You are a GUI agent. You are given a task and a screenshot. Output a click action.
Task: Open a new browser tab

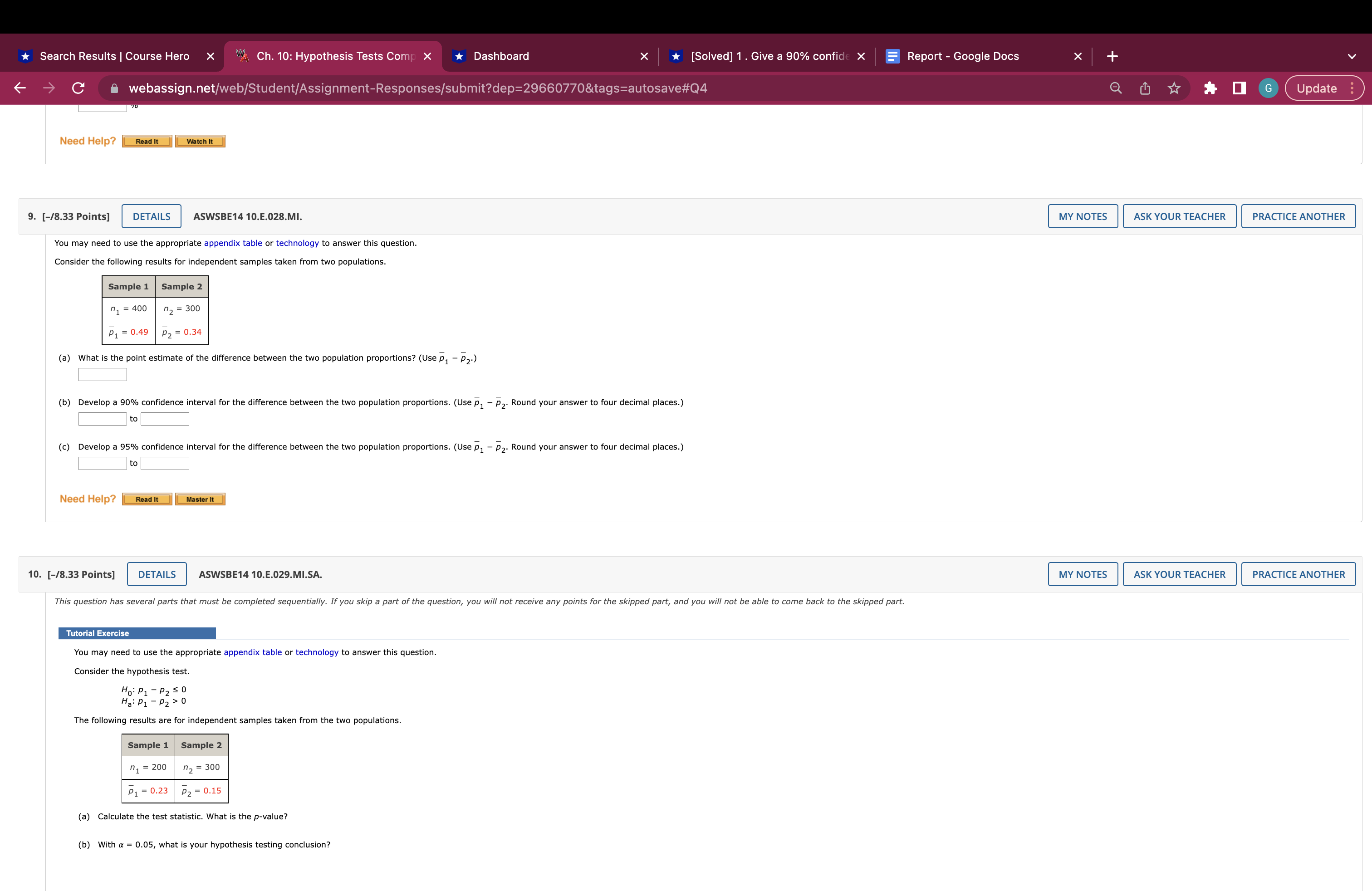point(1112,56)
